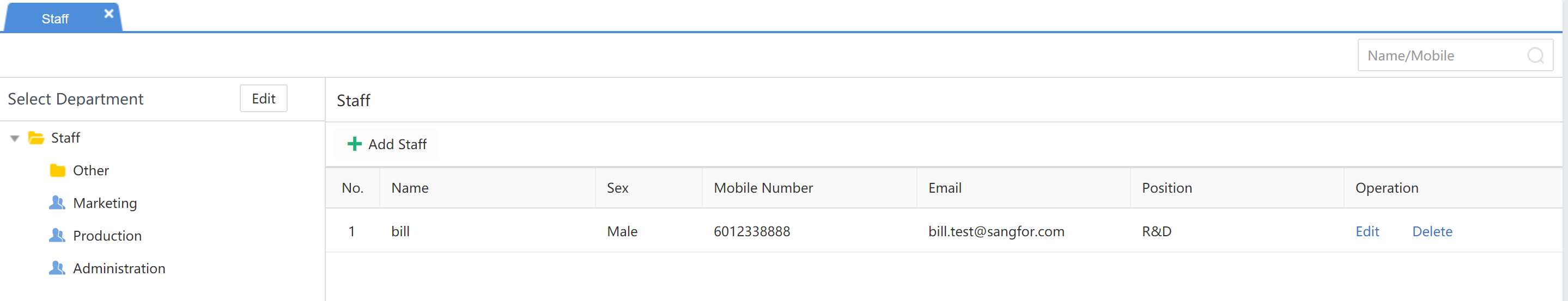
Task: Select the Marketing department
Action: (x=105, y=203)
